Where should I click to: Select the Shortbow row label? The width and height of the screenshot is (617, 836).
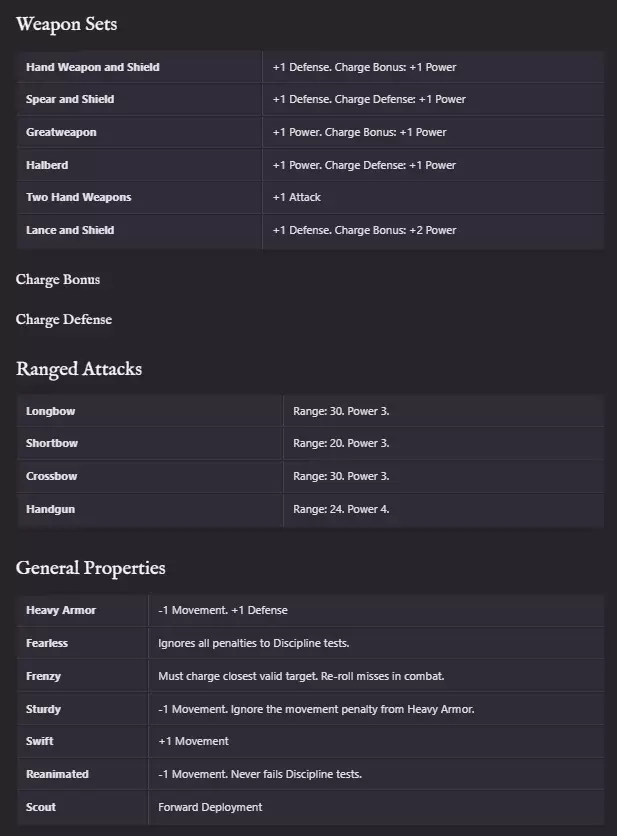pyautogui.click(x=52, y=443)
